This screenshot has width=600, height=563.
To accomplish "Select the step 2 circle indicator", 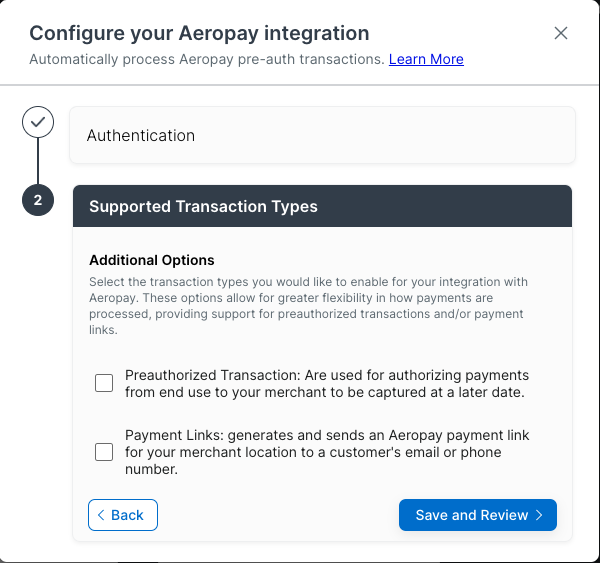I will (38, 200).
